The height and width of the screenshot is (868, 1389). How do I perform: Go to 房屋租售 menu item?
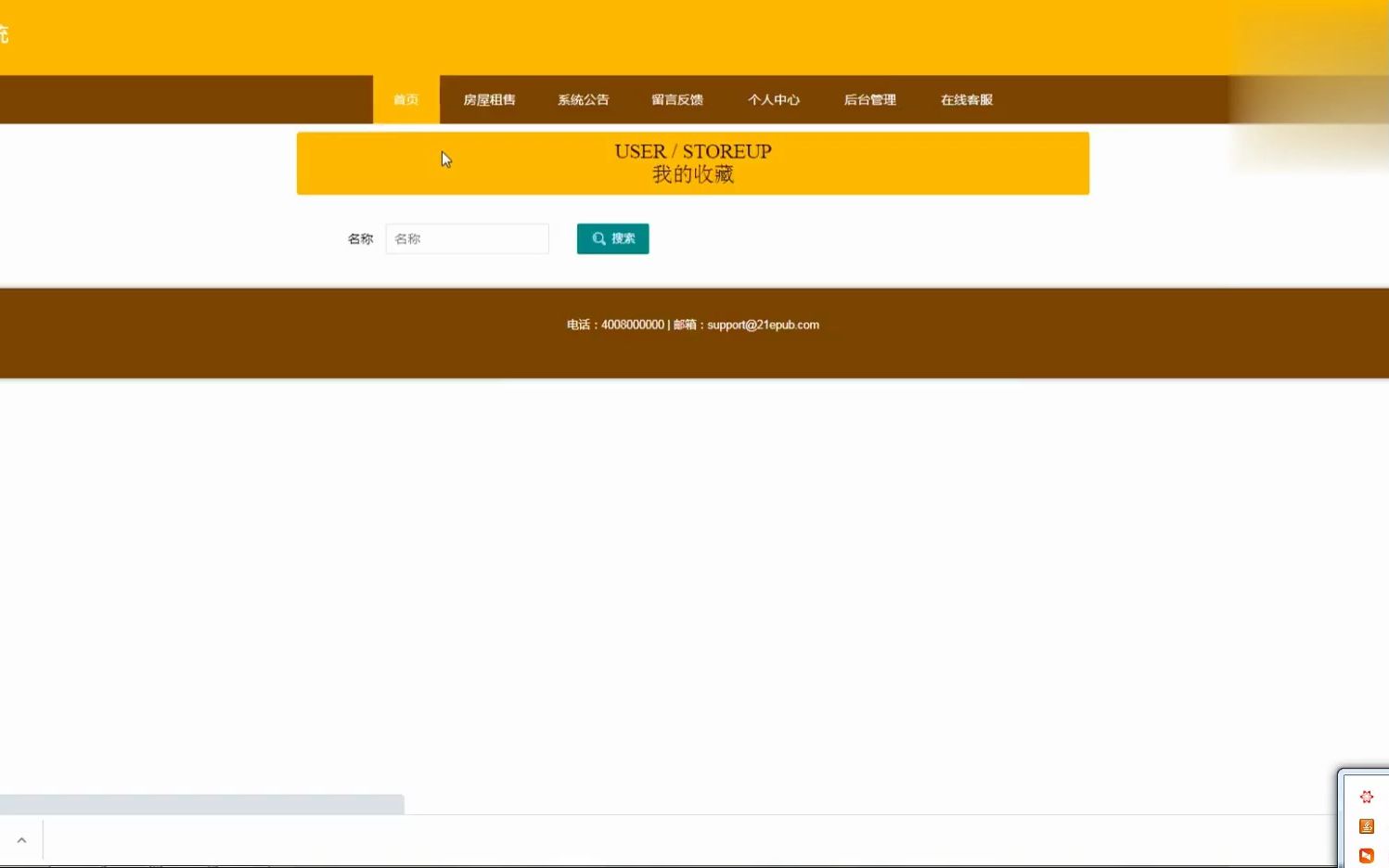click(489, 99)
